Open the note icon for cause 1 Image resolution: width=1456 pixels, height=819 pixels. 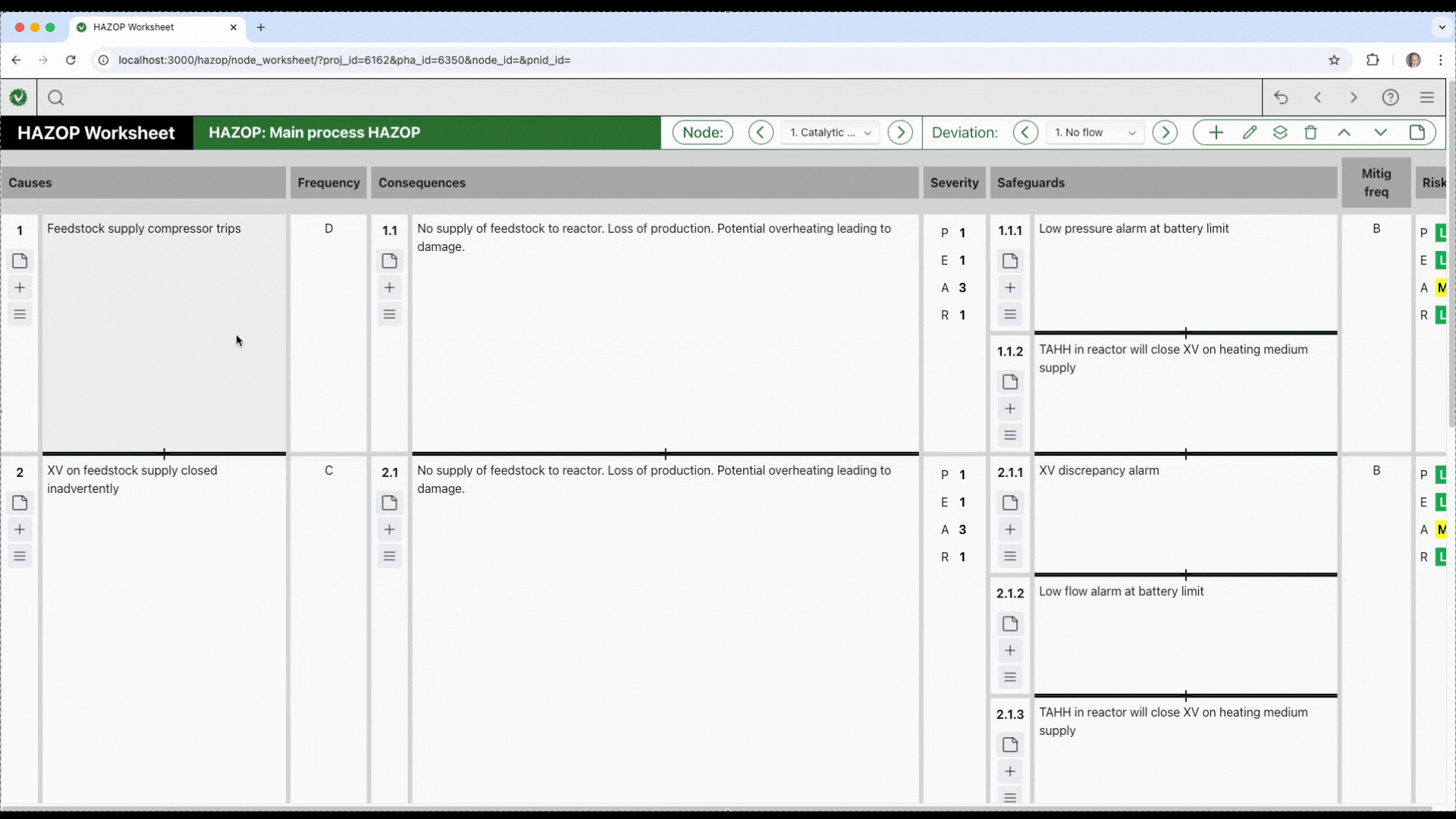[x=20, y=261]
